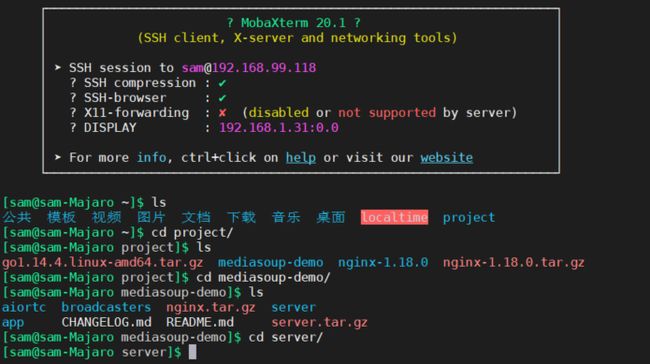Click the nginx-1.18.0 directory name
This screenshot has height=364, width=650.
pos(383,262)
